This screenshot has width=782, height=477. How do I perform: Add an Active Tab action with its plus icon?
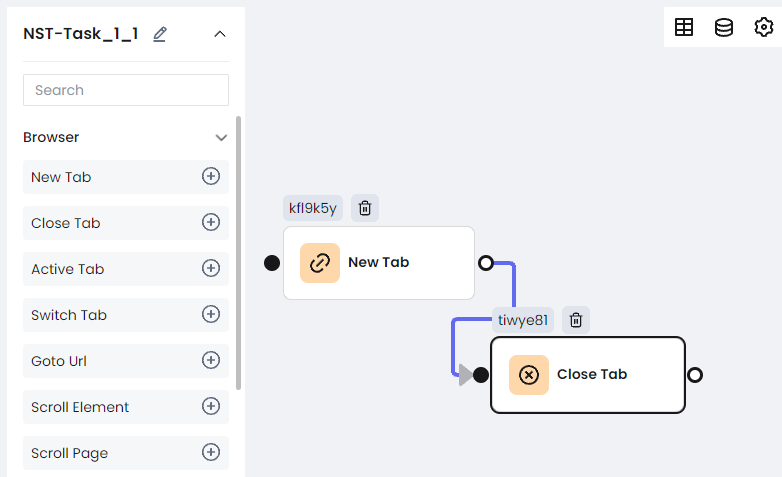click(x=211, y=268)
